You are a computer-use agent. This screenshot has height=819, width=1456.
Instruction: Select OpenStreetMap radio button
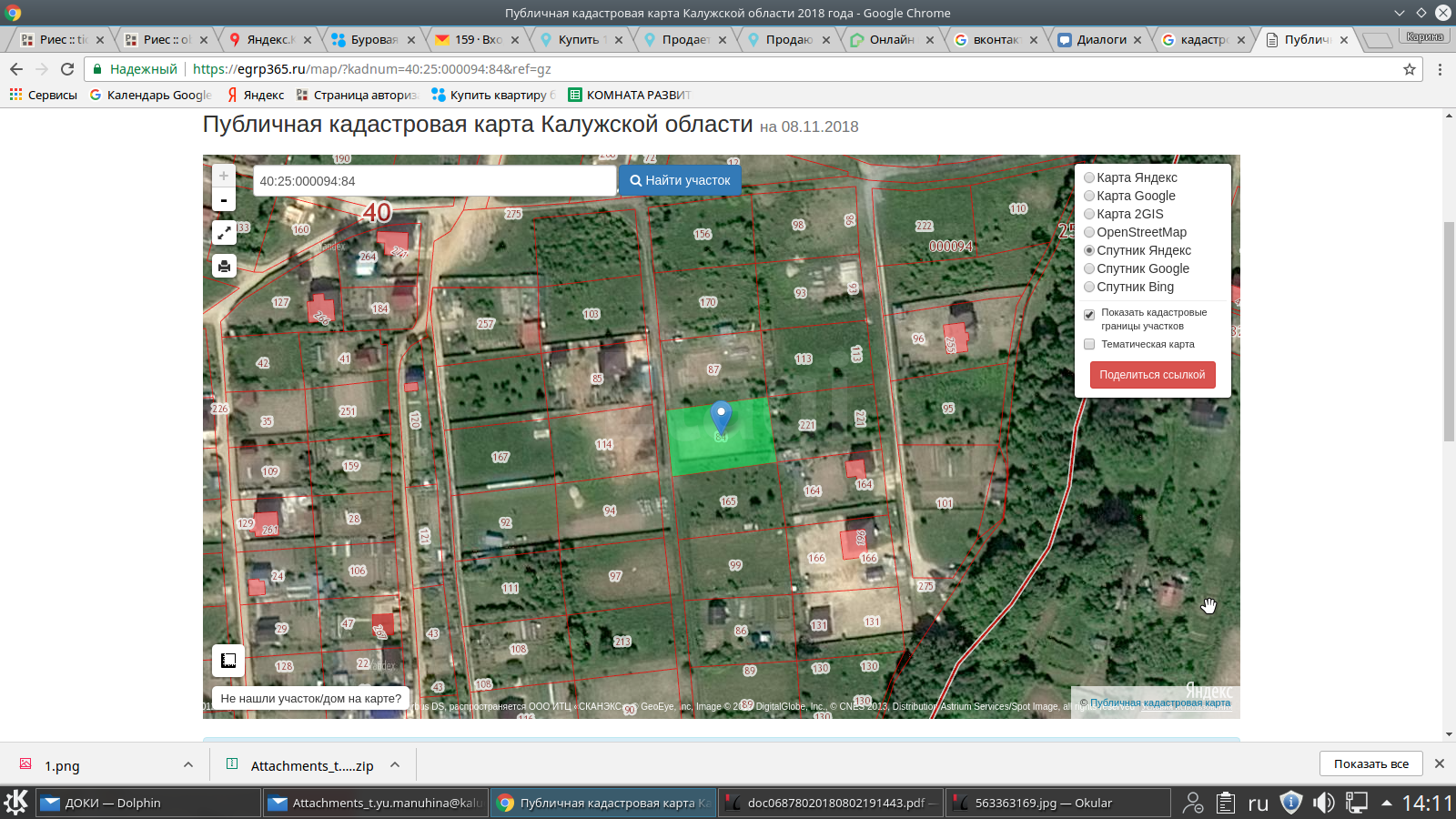tap(1089, 232)
